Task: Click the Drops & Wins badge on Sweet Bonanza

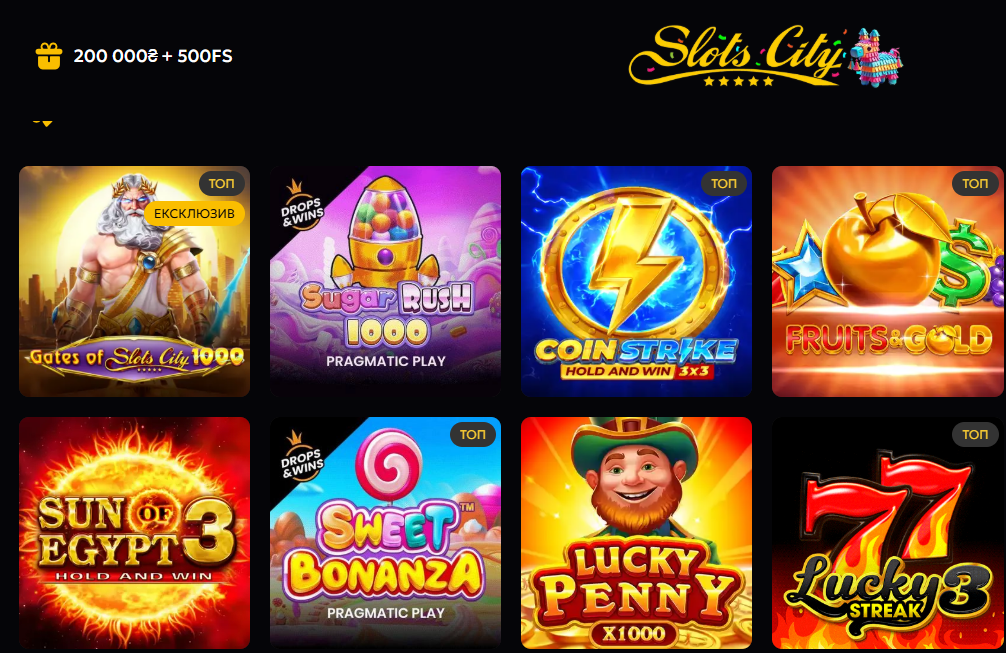Action: [x=301, y=455]
